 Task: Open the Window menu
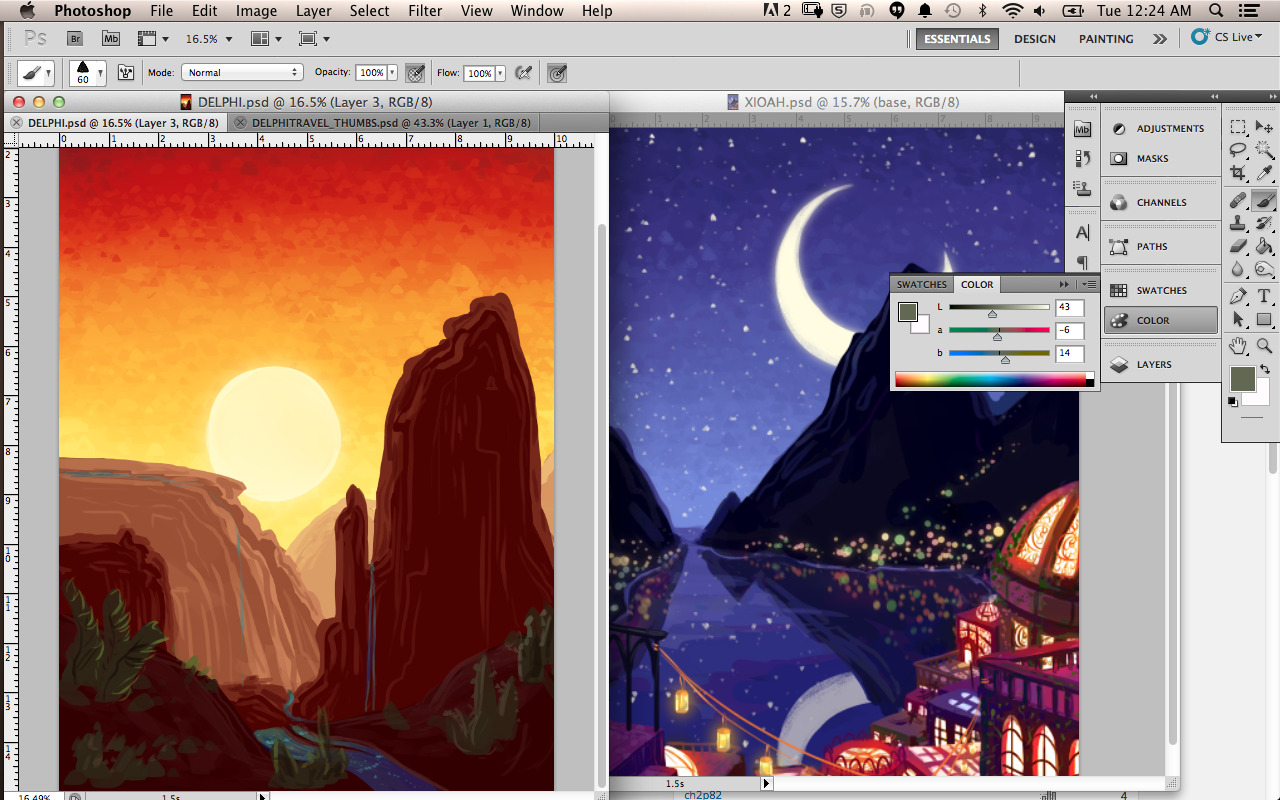pos(537,11)
